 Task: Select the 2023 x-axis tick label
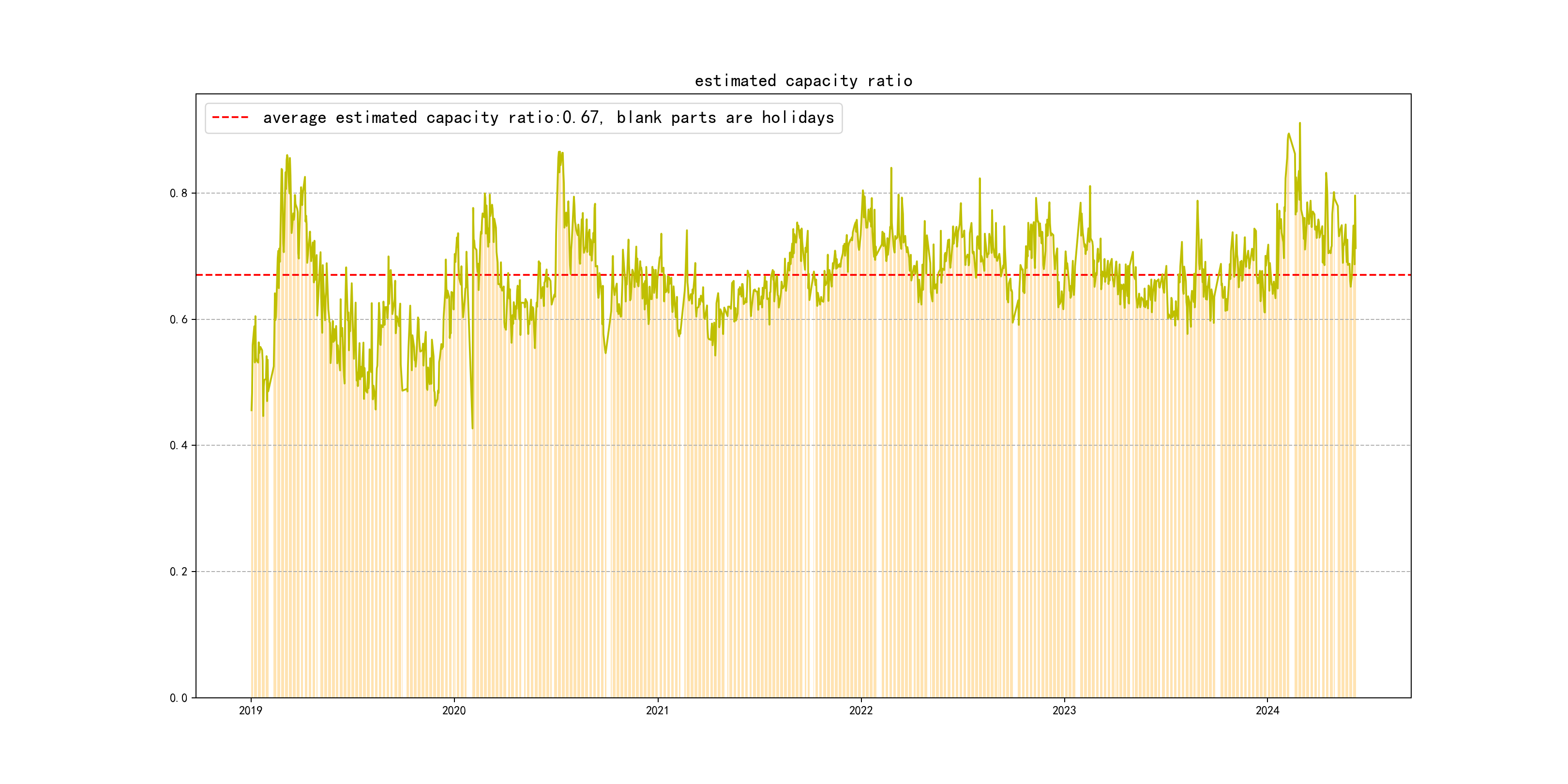(1064, 710)
